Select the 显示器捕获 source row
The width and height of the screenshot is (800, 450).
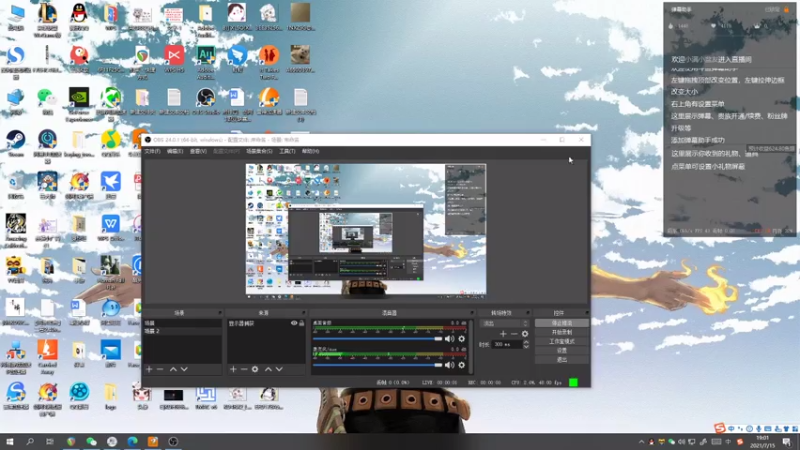pyautogui.click(x=266, y=323)
